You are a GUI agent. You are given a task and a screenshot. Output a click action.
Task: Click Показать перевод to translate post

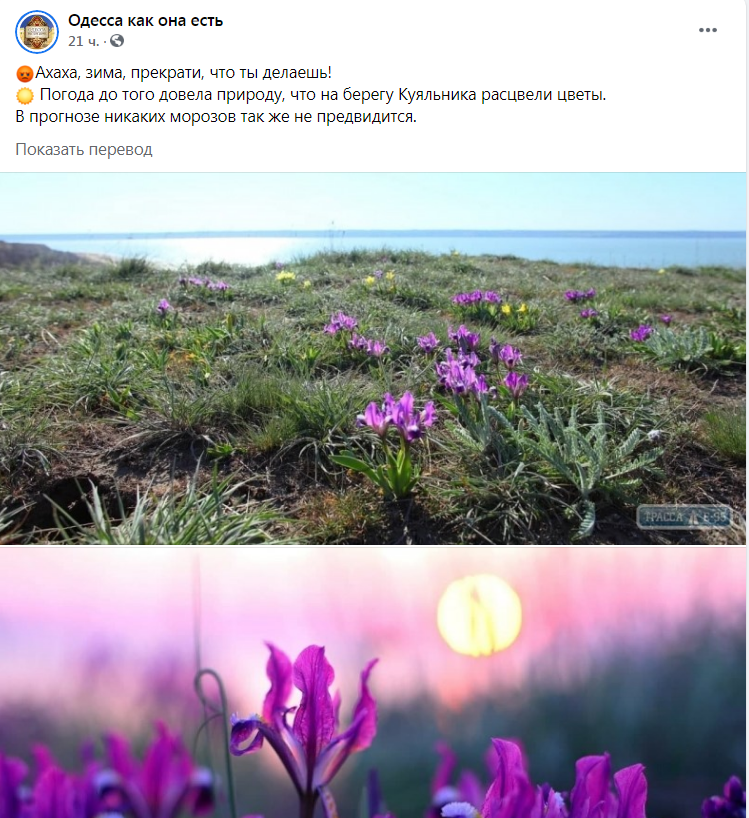[84, 149]
